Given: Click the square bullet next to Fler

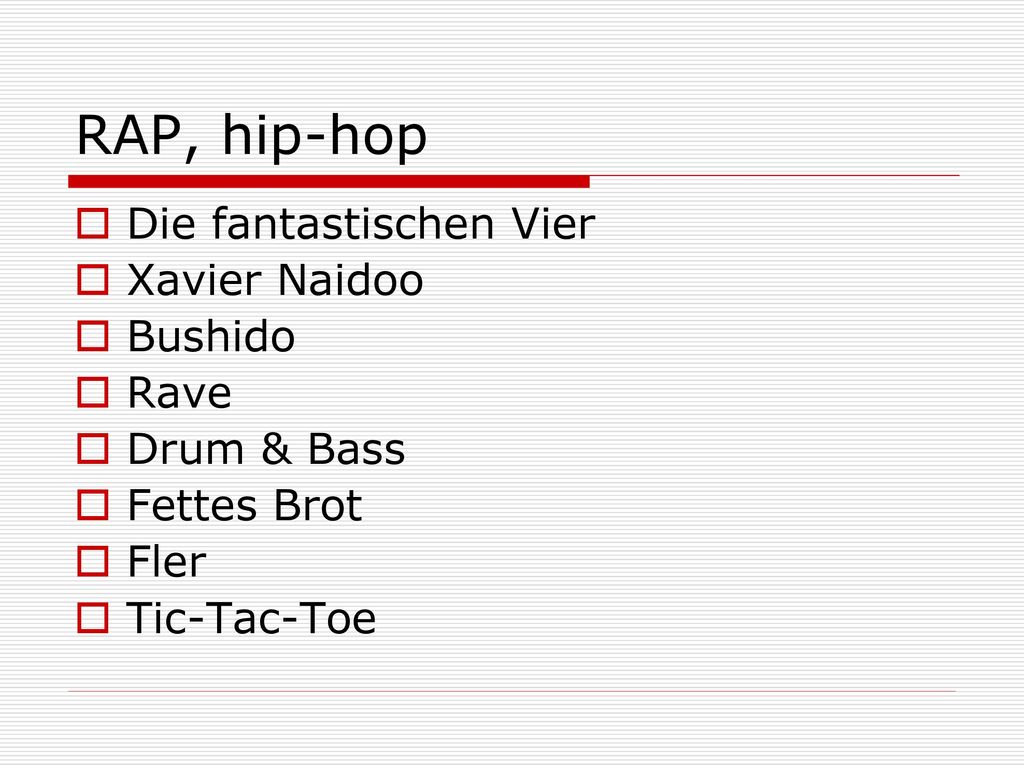Looking at the screenshot, I should 93,562.
